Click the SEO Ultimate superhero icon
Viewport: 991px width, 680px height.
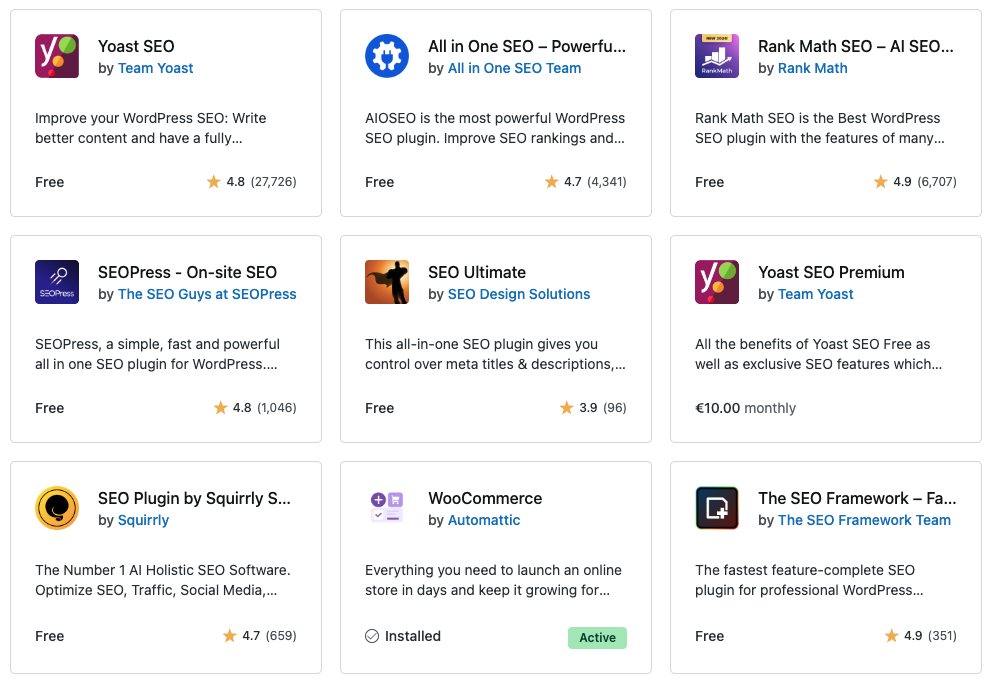[387, 282]
